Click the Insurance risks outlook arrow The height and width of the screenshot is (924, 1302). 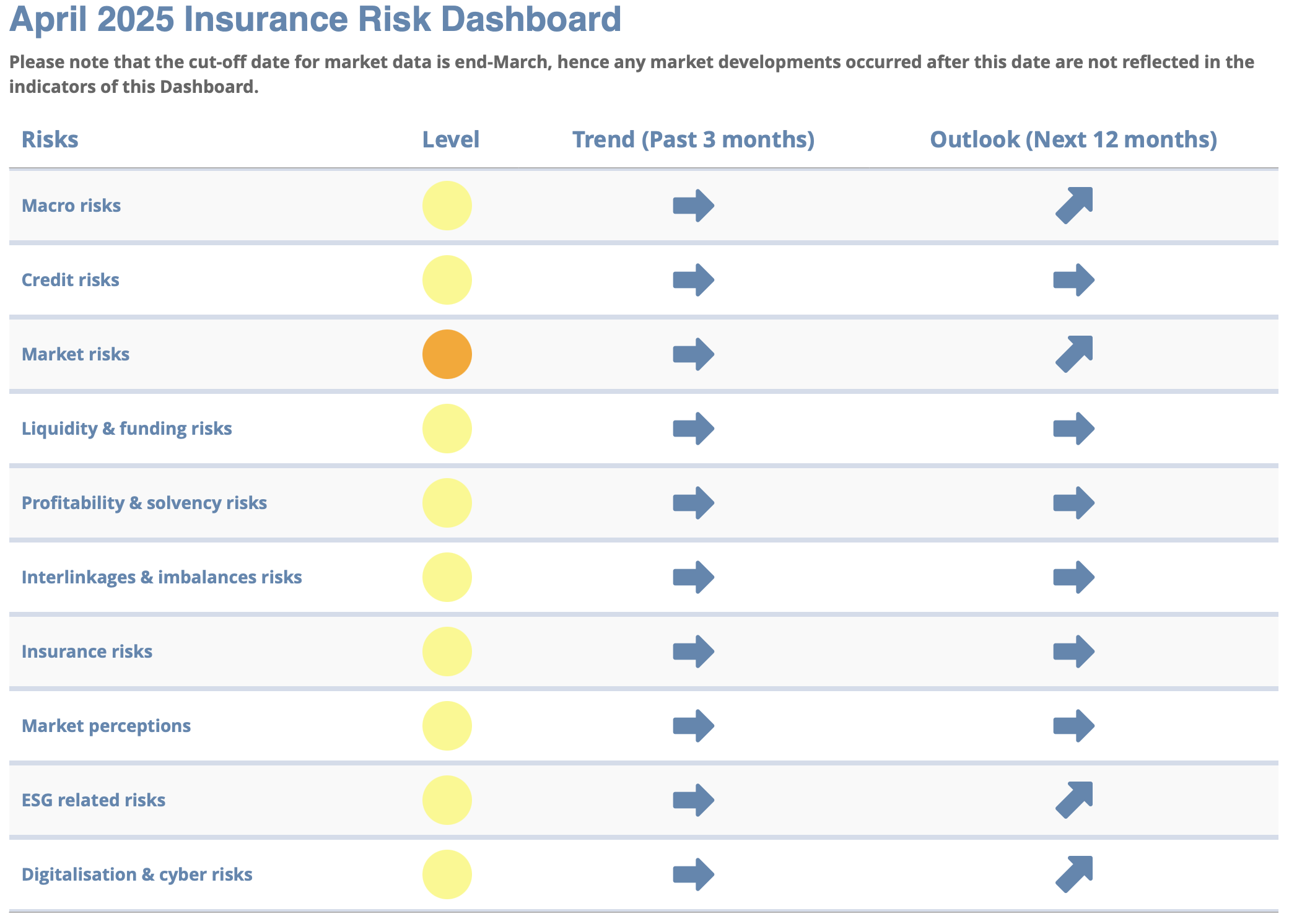1074,652
